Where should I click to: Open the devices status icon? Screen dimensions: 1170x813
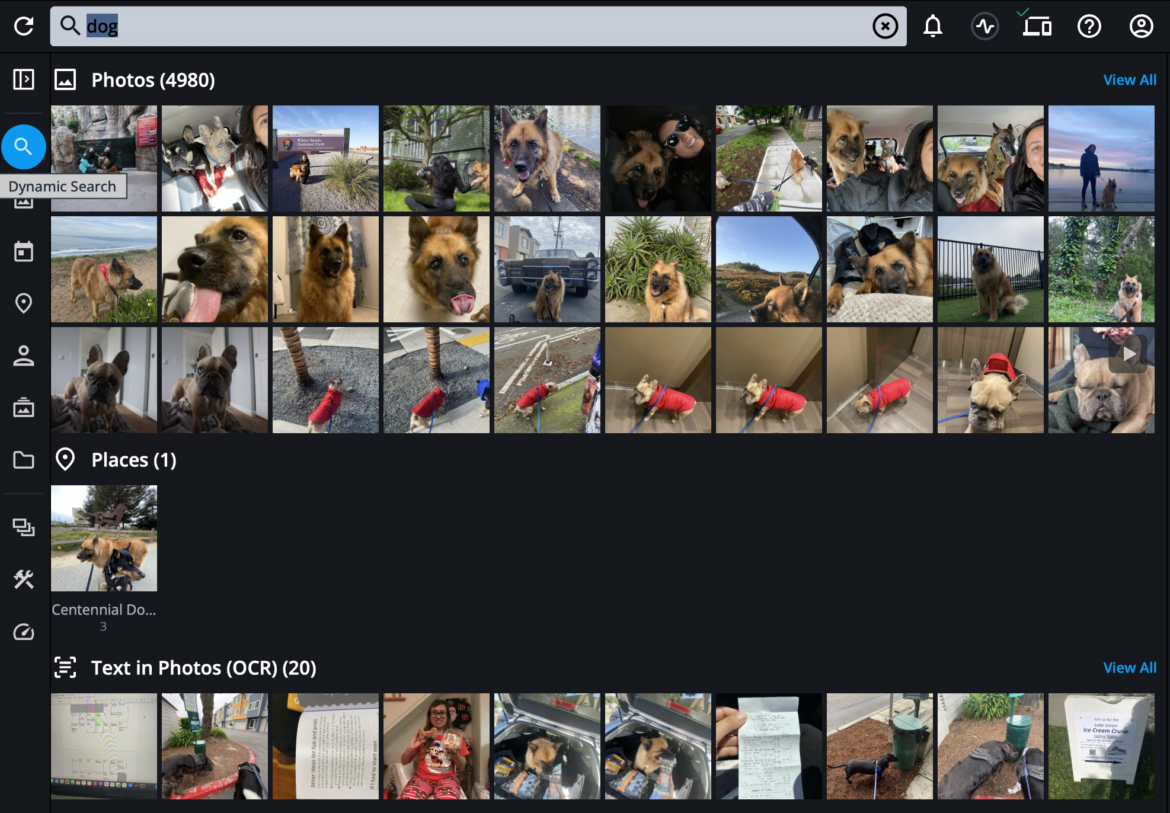click(1037, 27)
